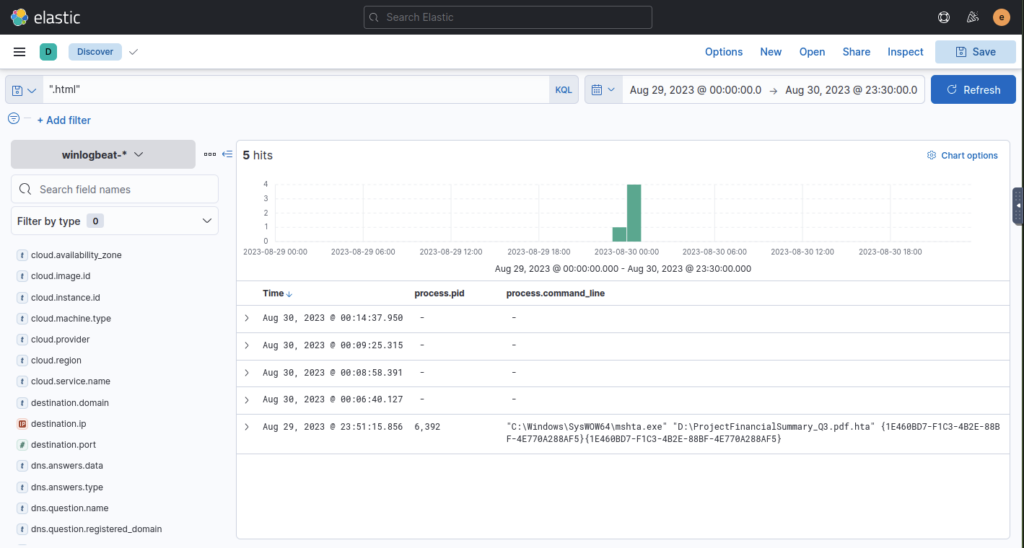1024x548 pixels.
Task: Click the process.pid column header
Action: click(439, 293)
